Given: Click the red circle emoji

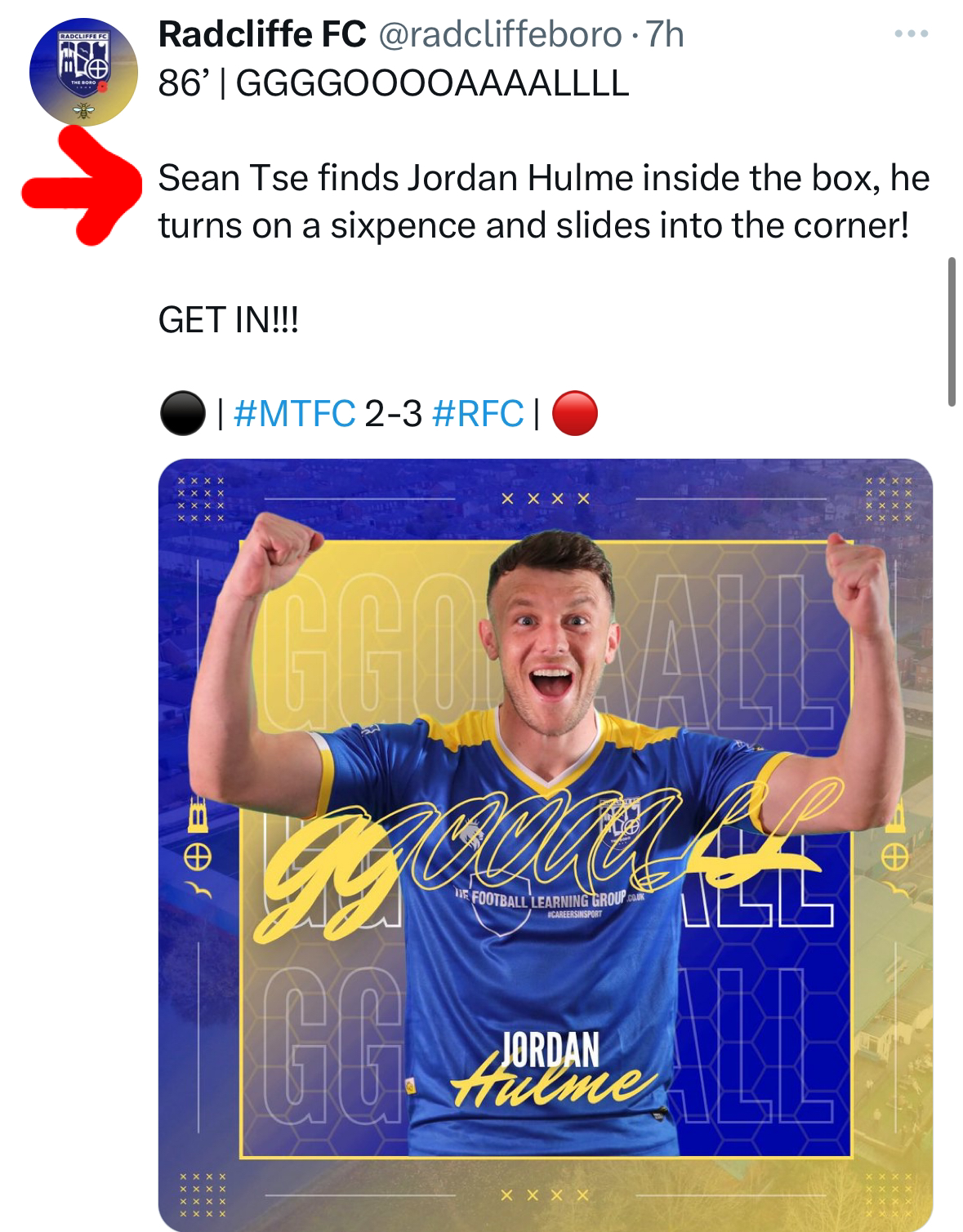Looking at the screenshot, I should tap(575, 414).
